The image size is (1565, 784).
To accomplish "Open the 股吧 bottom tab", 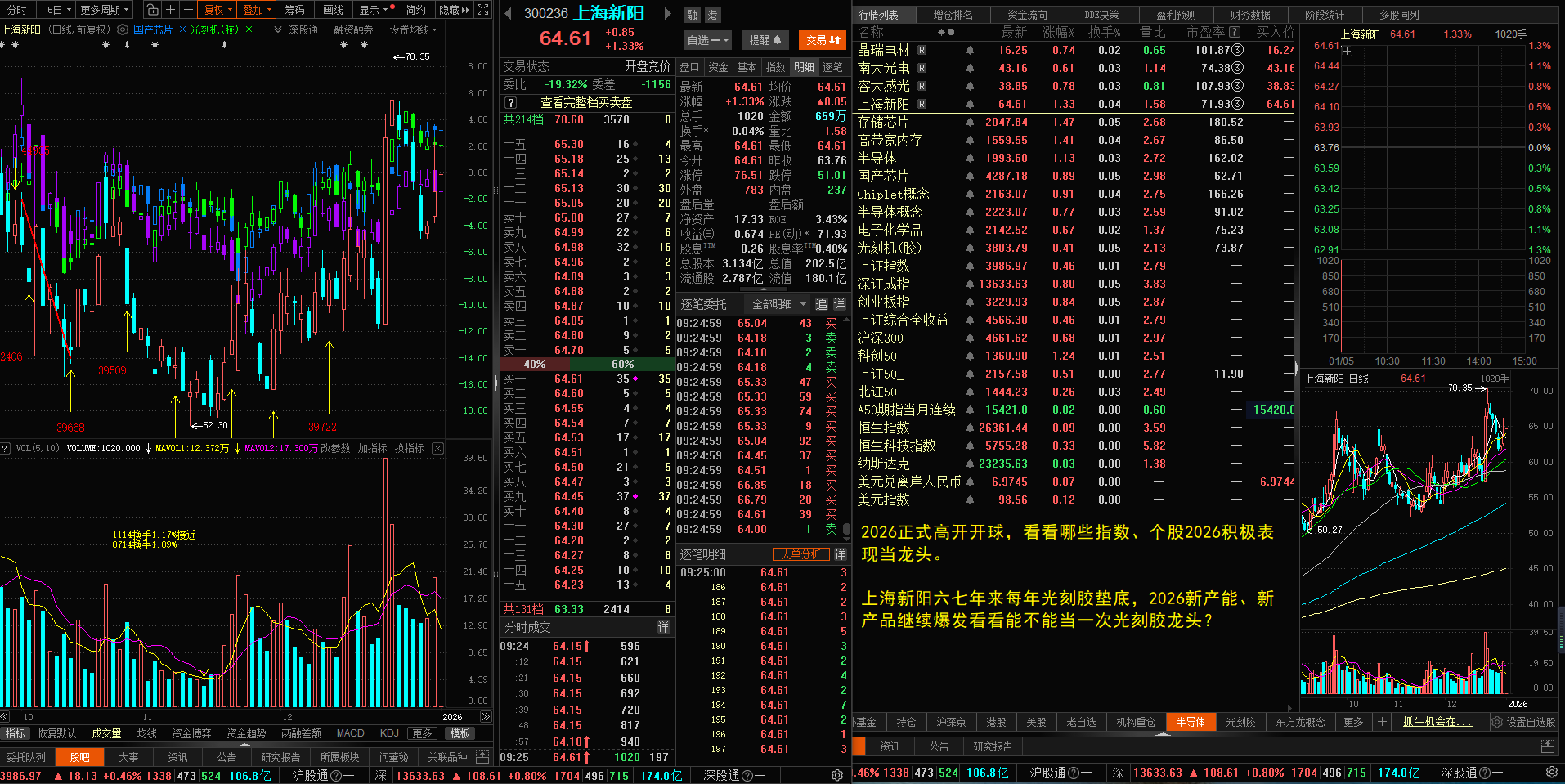I will point(80,757).
